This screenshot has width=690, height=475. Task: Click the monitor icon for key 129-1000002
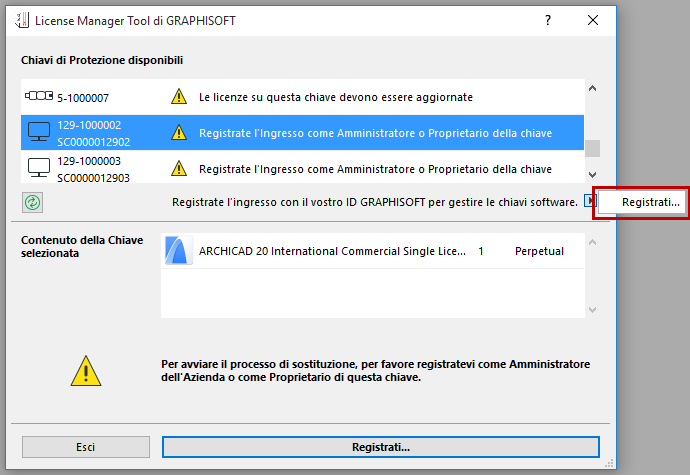point(39,132)
